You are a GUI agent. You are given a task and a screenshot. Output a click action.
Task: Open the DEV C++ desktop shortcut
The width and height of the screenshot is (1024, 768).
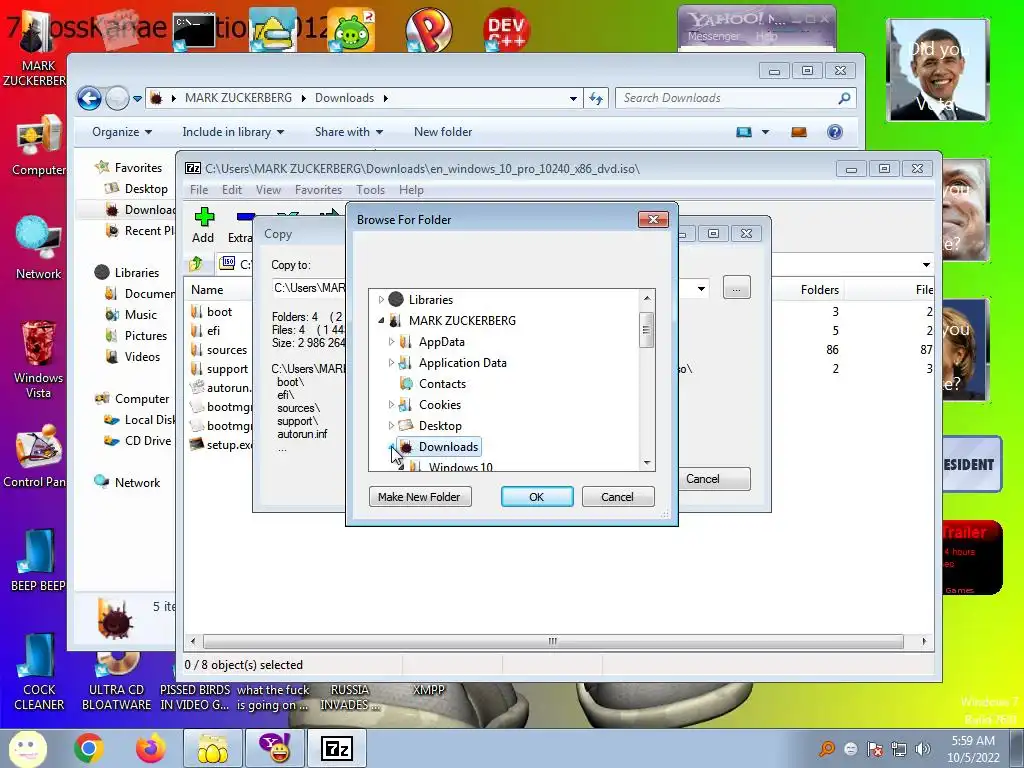coord(506,29)
